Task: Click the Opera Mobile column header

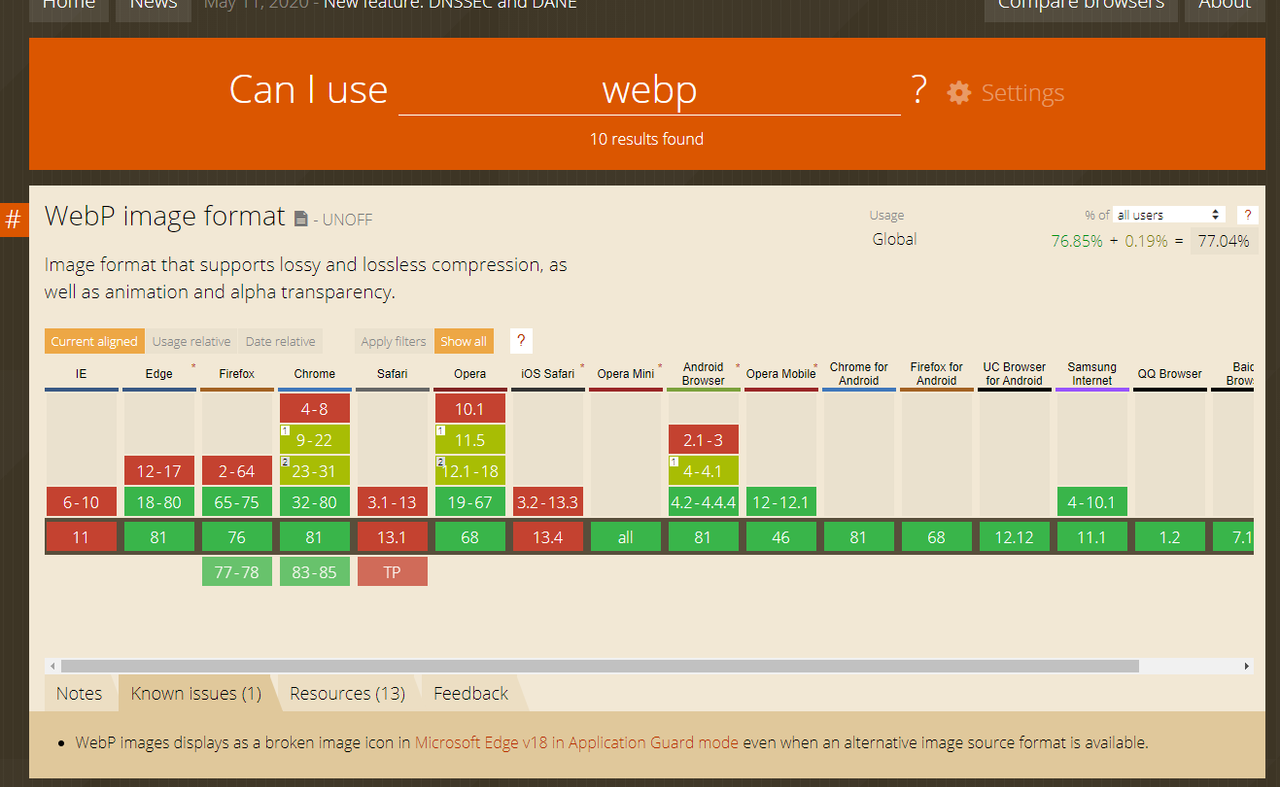Action: click(x=781, y=374)
